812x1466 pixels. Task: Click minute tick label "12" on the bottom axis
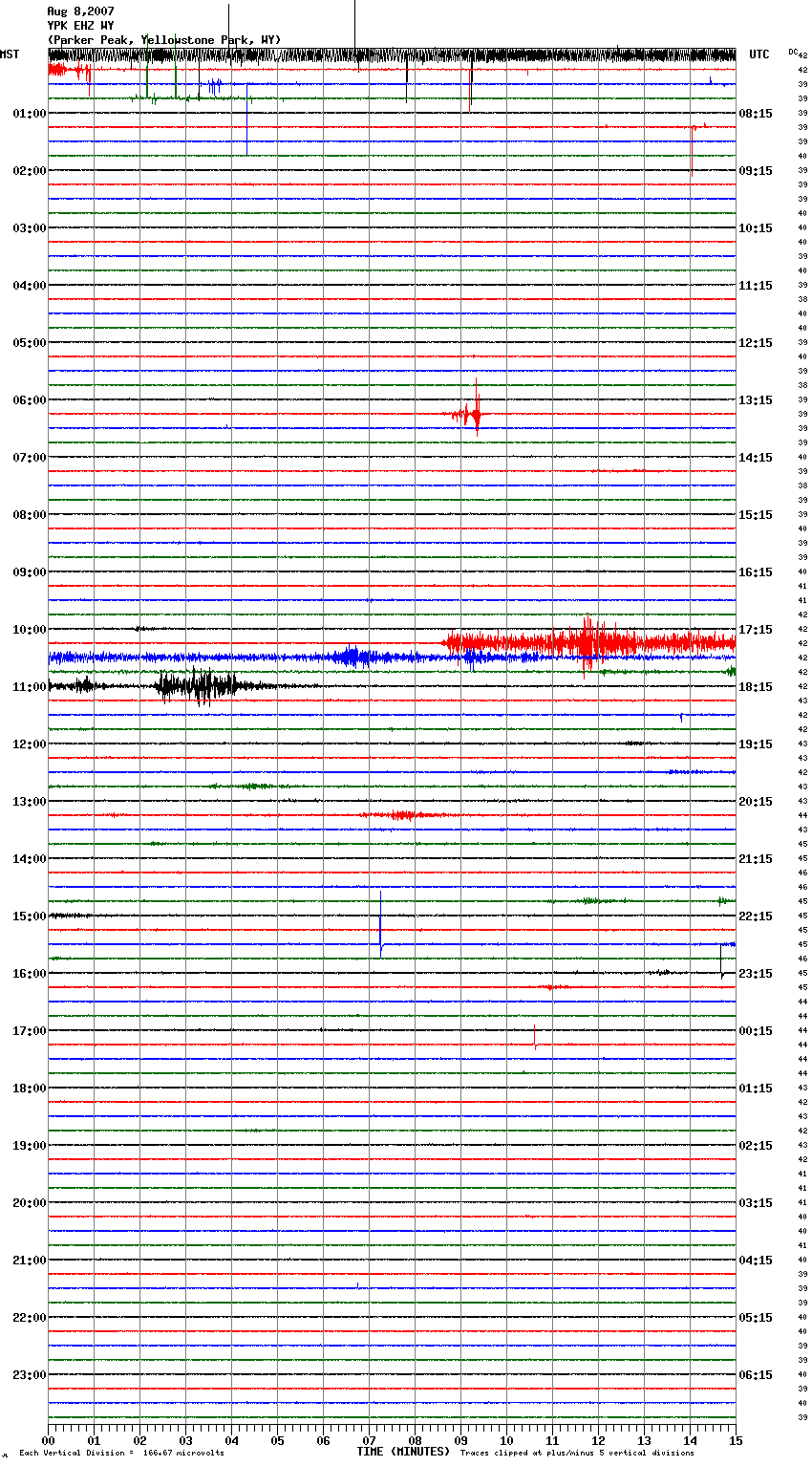point(598,1441)
